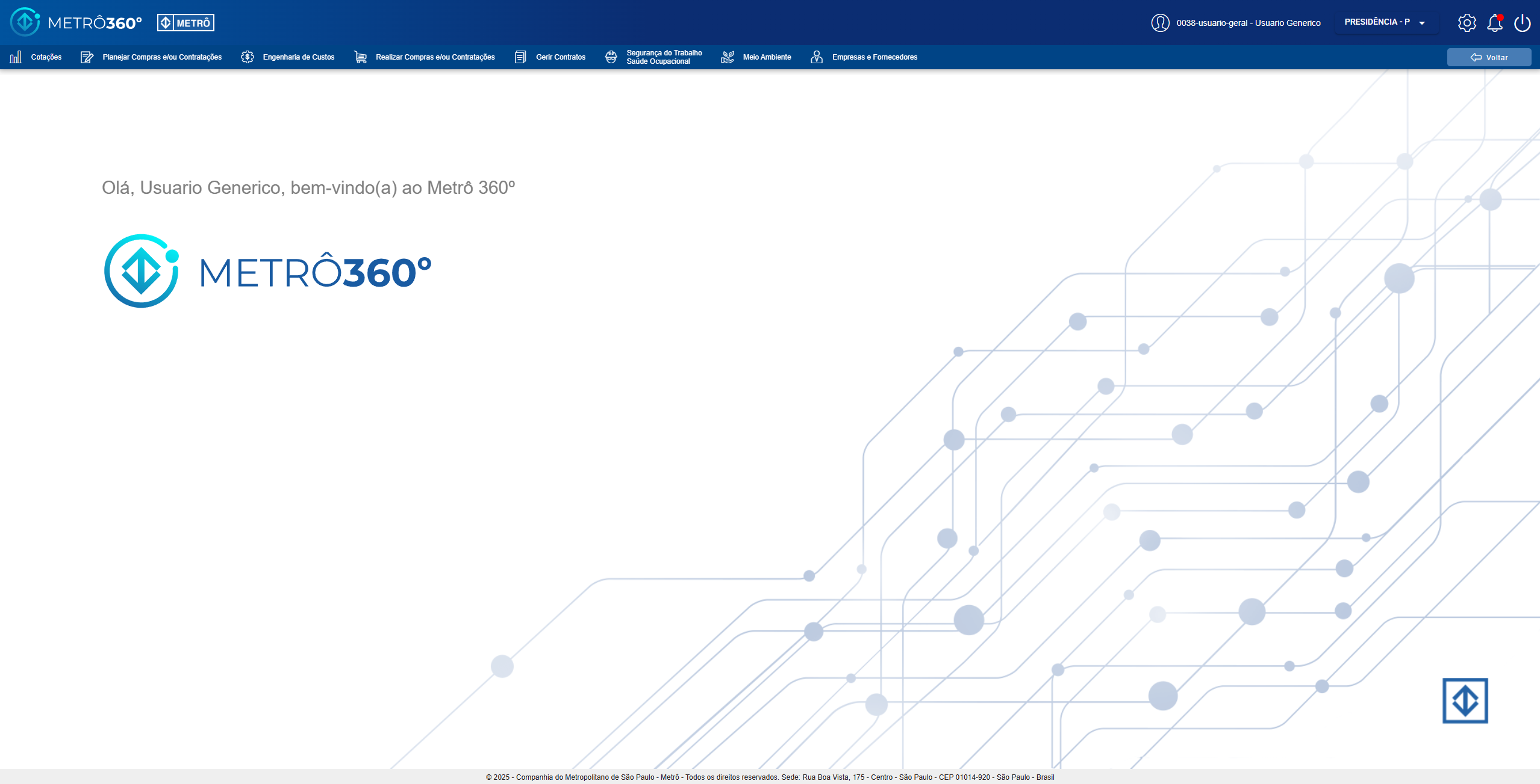
Task: Click the Planejar Compras pencil icon
Action: click(x=87, y=57)
